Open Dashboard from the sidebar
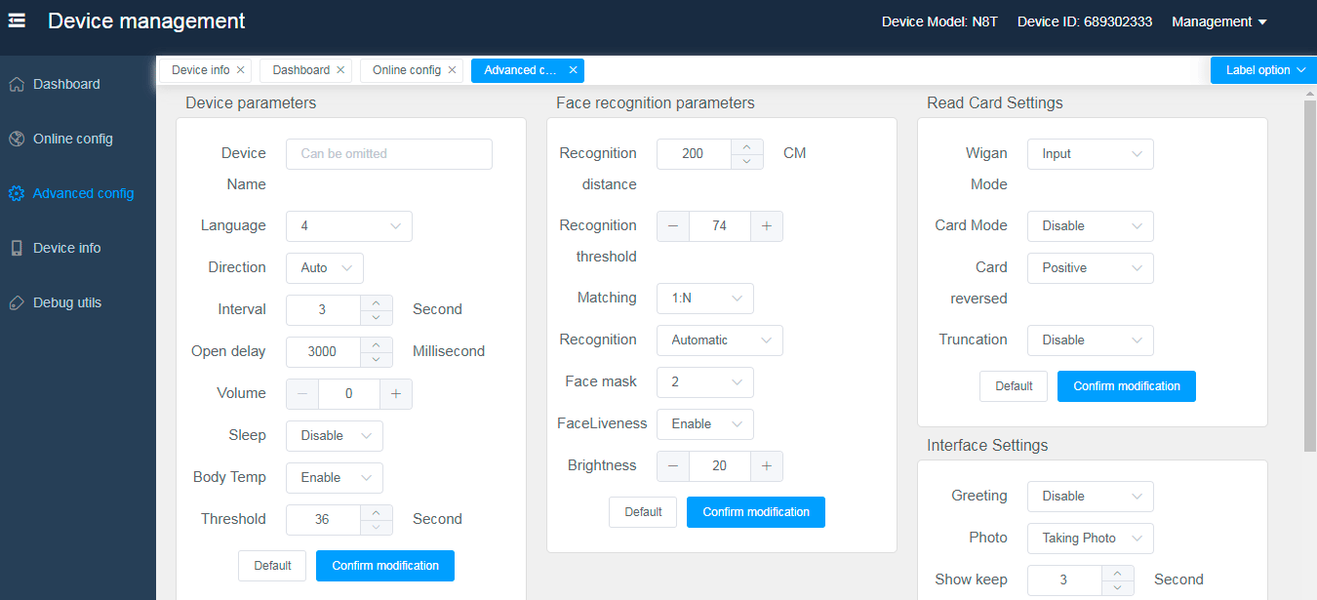This screenshot has height=600, width=1317. pyautogui.click(x=66, y=84)
